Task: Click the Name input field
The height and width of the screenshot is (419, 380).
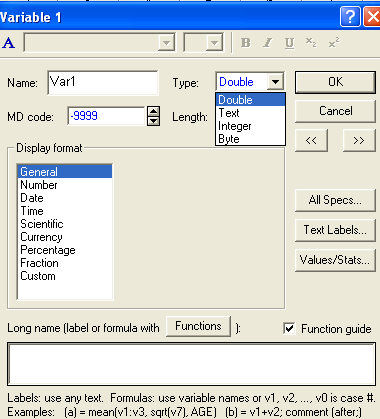Action: (x=103, y=82)
